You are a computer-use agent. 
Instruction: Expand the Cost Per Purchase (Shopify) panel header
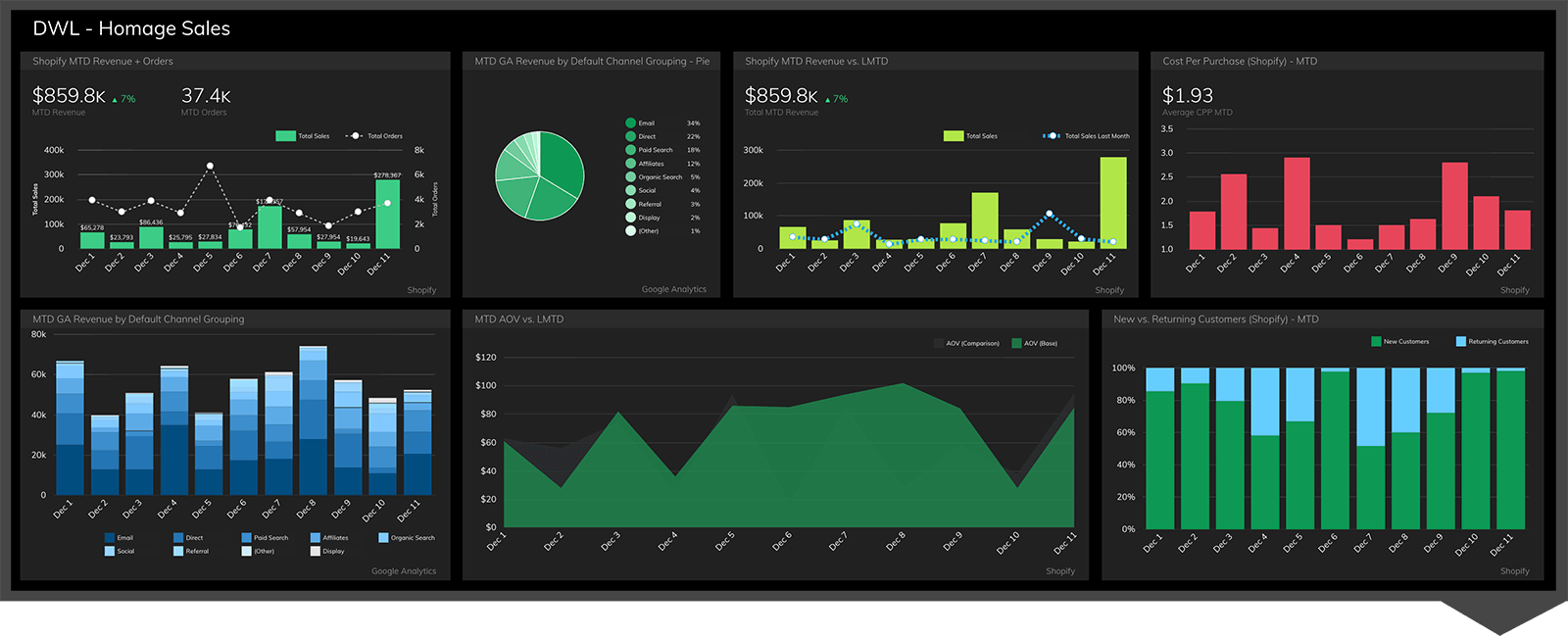pos(1240,61)
